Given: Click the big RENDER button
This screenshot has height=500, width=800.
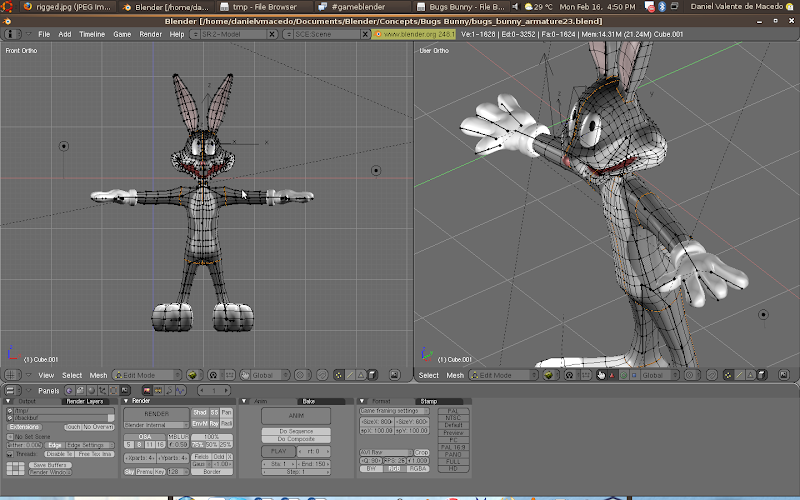Looking at the screenshot, I should [x=156, y=414].
